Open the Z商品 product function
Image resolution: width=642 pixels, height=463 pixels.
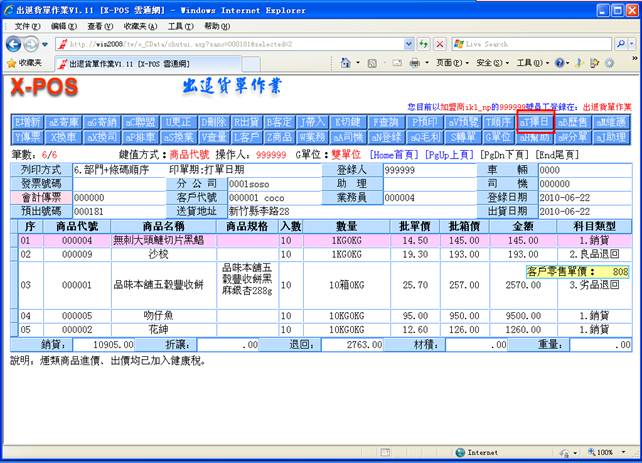click(x=280, y=136)
